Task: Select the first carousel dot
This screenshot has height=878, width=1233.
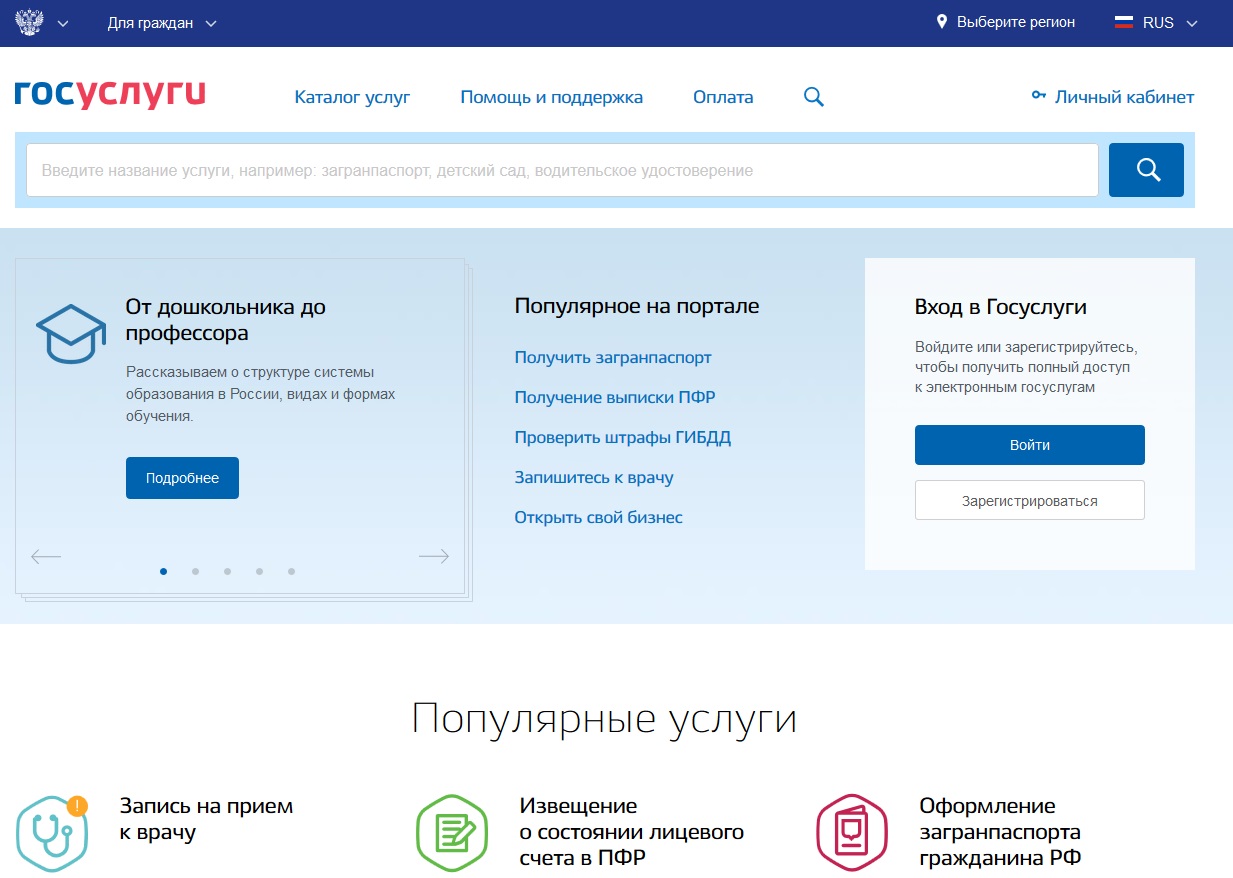Action: pyautogui.click(x=163, y=571)
